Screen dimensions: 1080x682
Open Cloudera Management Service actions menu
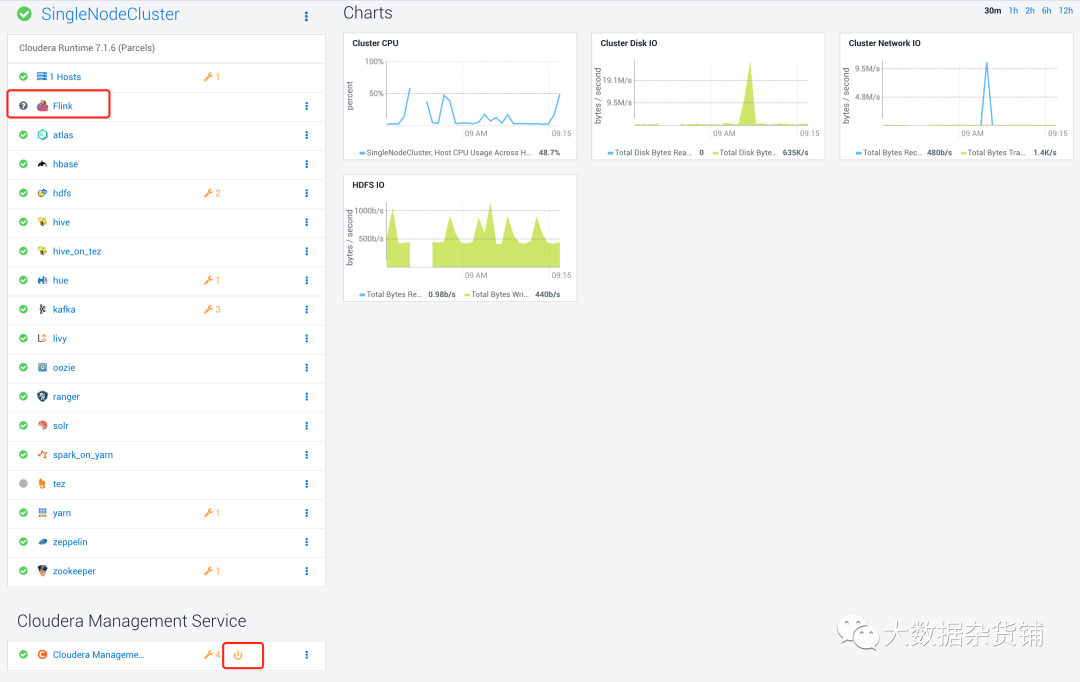(x=307, y=655)
